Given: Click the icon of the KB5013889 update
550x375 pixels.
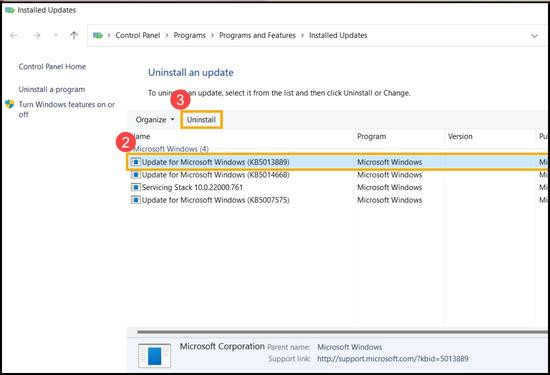Looking at the screenshot, I should [x=135, y=162].
